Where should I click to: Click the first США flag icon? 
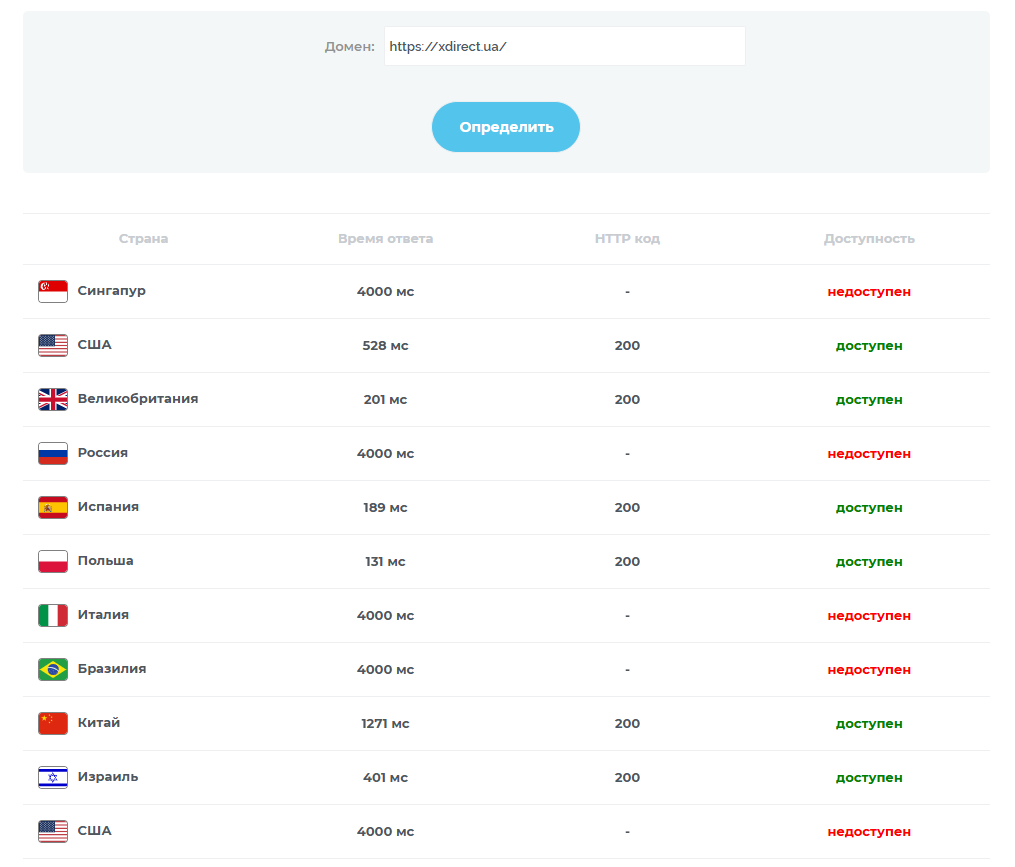pyautogui.click(x=53, y=345)
